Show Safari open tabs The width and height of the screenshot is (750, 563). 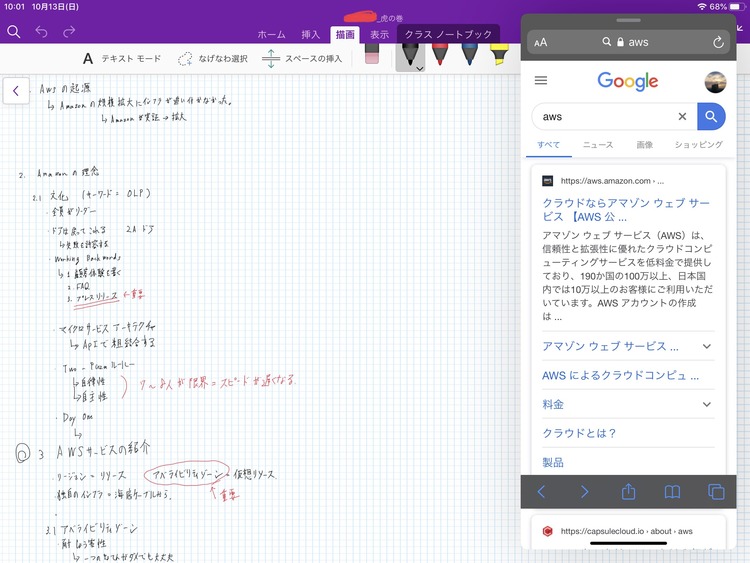716,492
